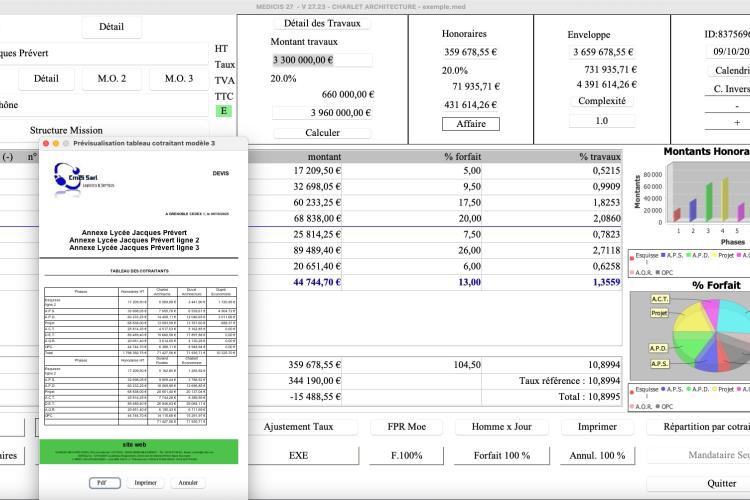750x500 pixels.
Task: Click the Projet label on pie chart
Action: [x=659, y=313]
